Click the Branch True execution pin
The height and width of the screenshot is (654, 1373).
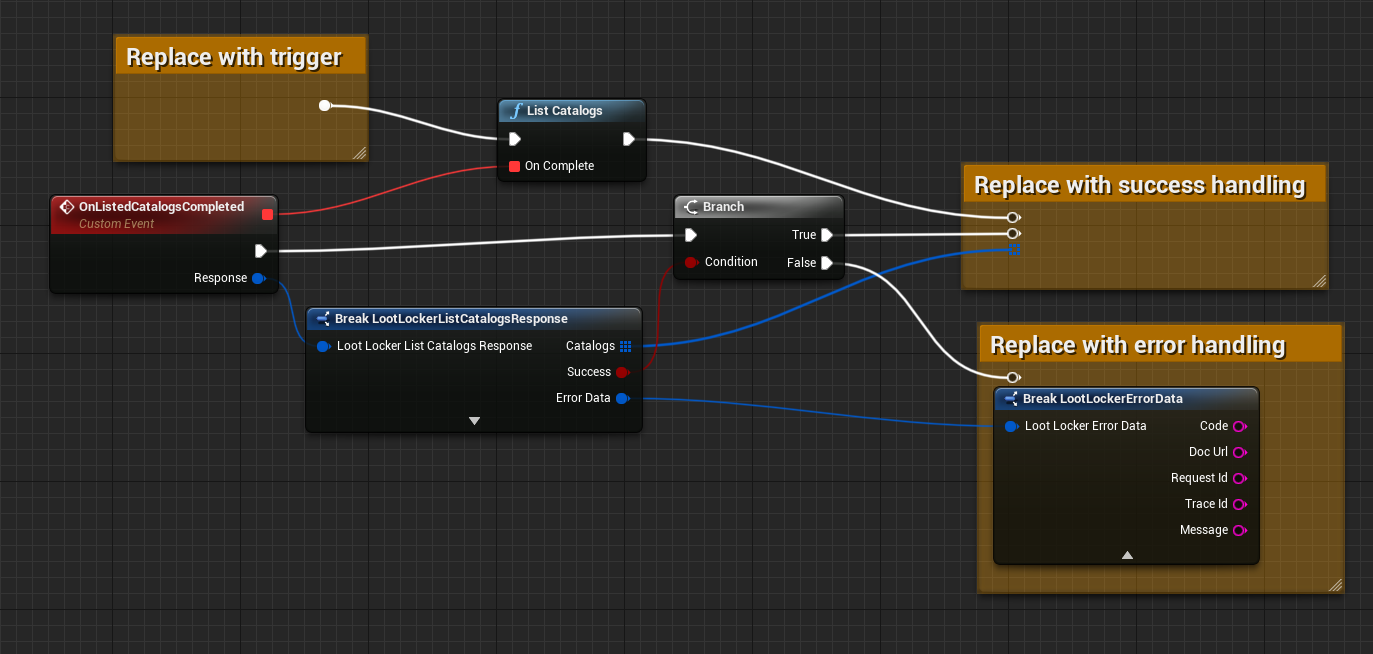[x=827, y=235]
